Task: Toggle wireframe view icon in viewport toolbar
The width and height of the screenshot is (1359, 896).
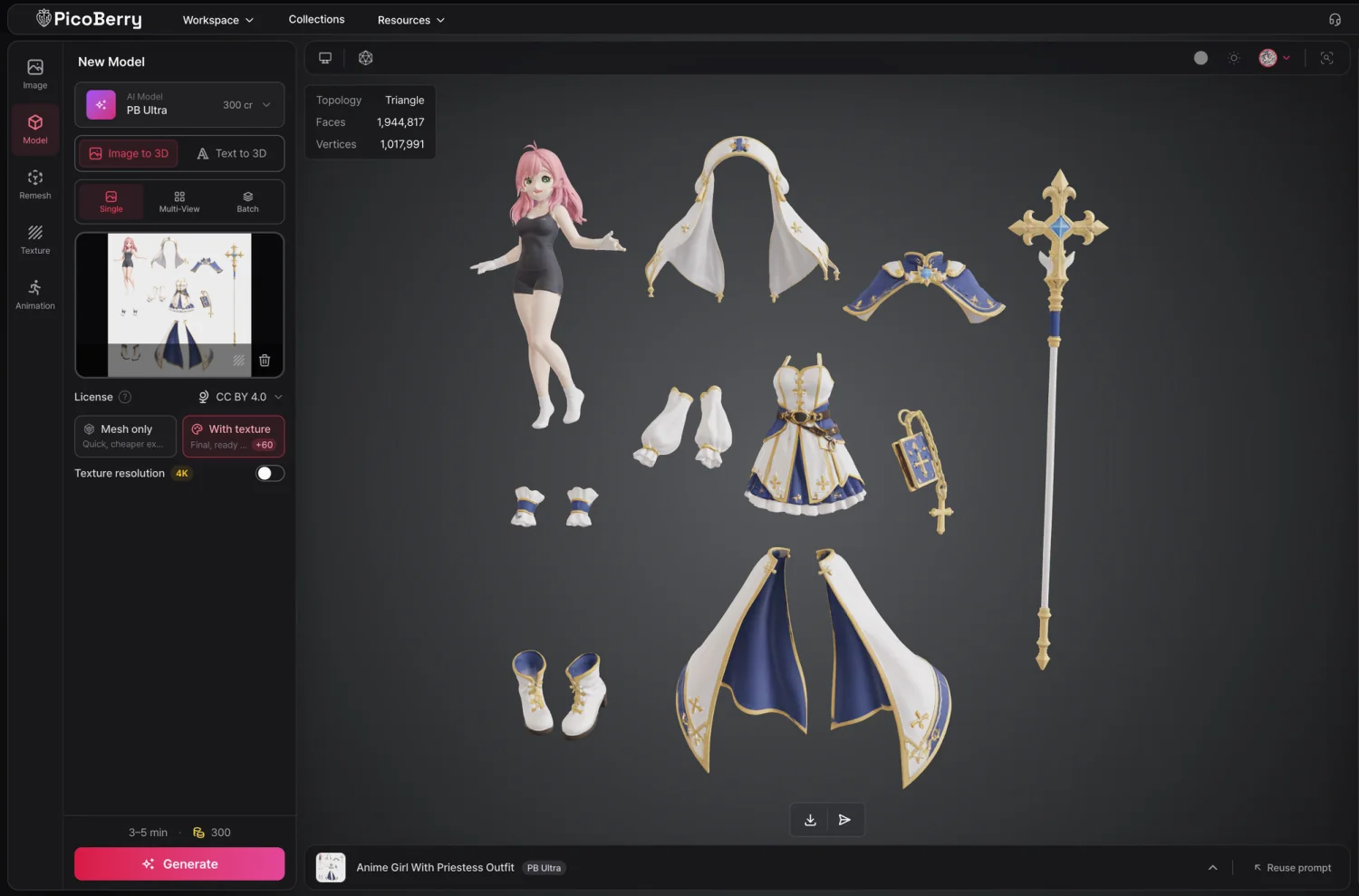Action: [x=366, y=58]
